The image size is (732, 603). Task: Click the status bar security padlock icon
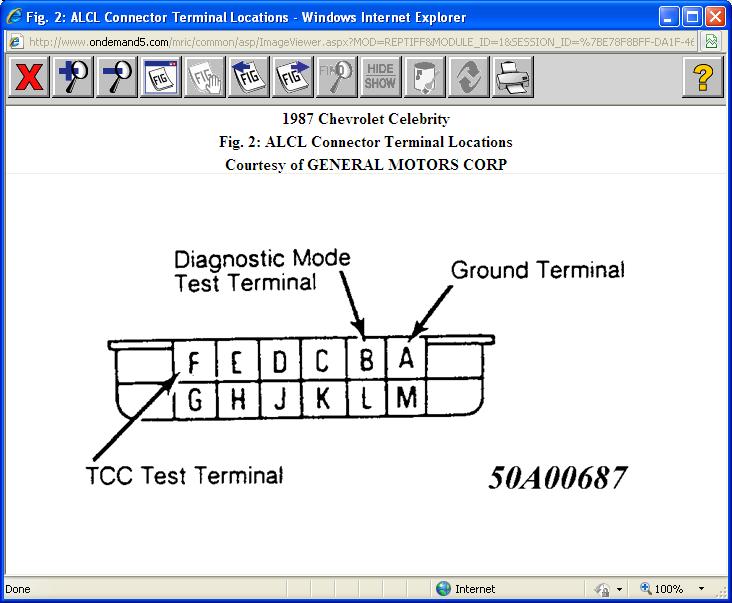coord(602,589)
